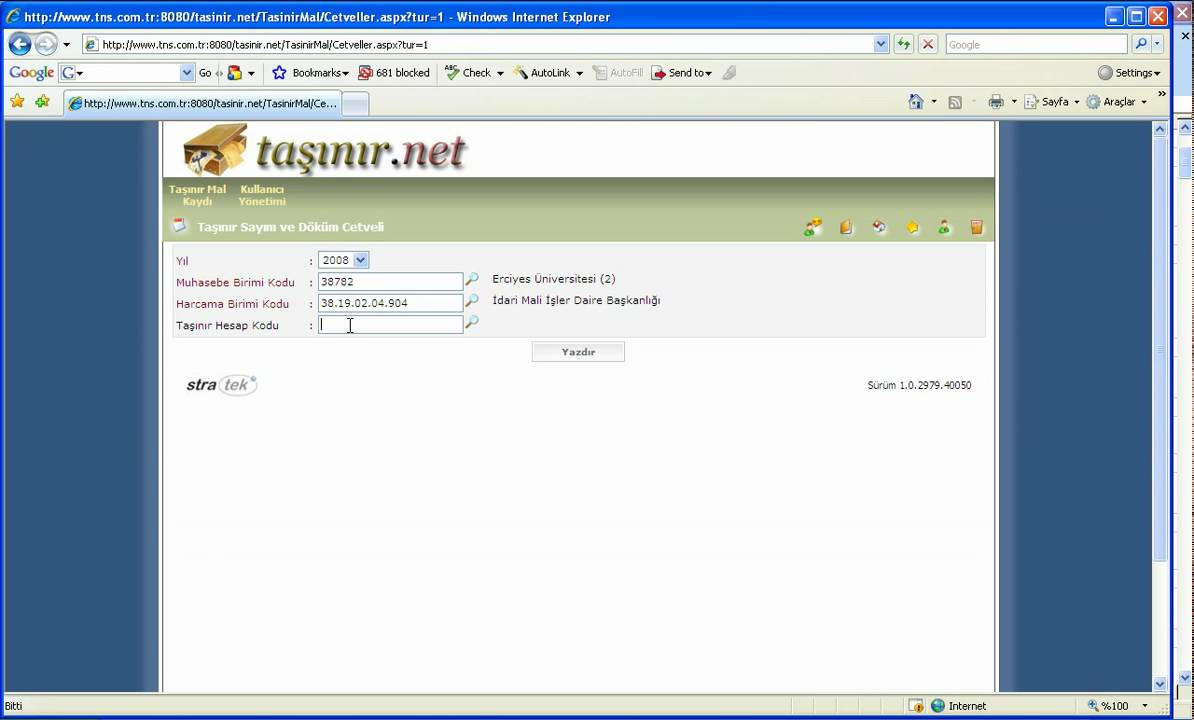Click the RSS feeds icon
This screenshot has width=1194, height=720.
pyautogui.click(x=955, y=102)
